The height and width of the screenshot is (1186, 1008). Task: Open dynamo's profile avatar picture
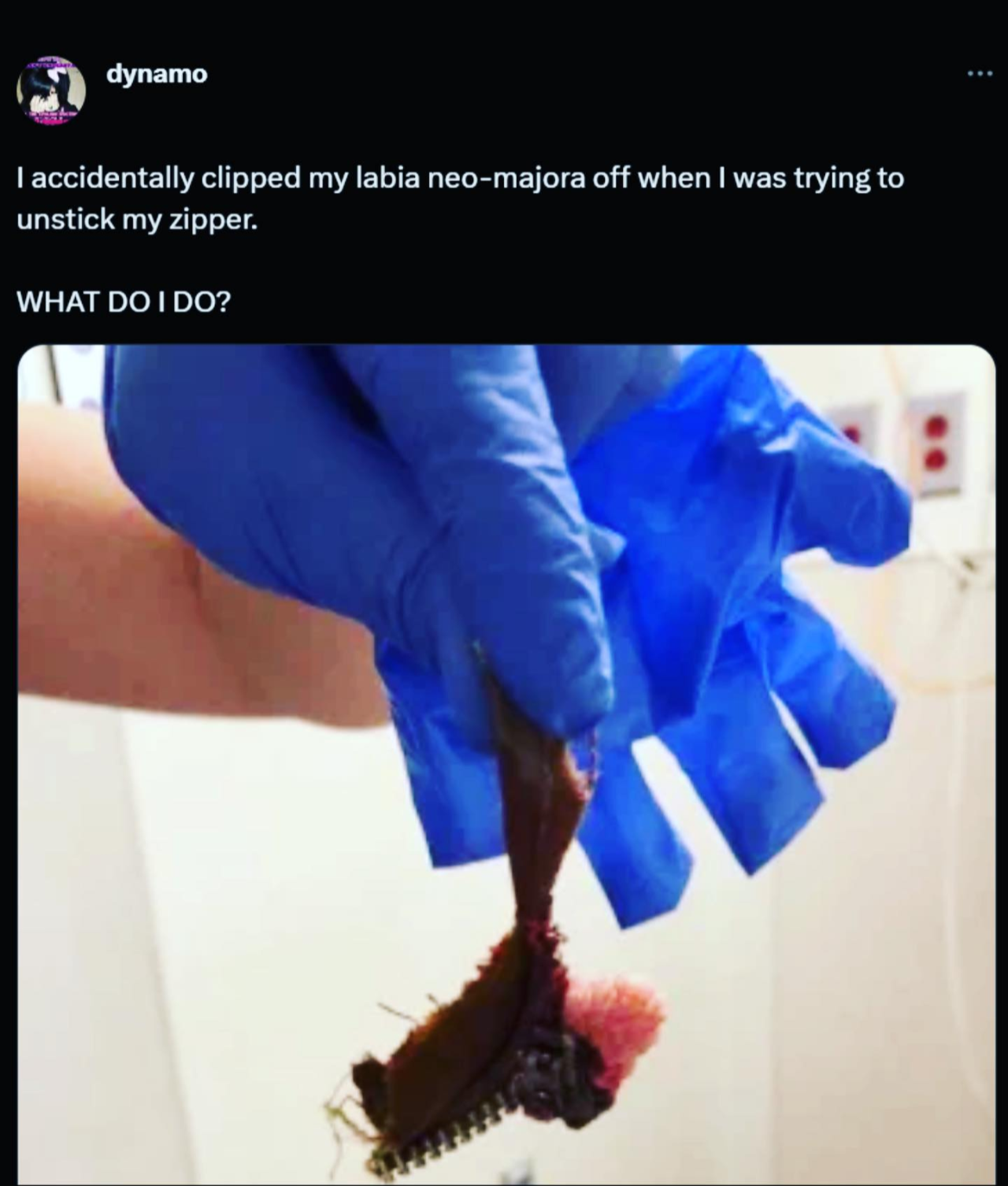coord(51,91)
